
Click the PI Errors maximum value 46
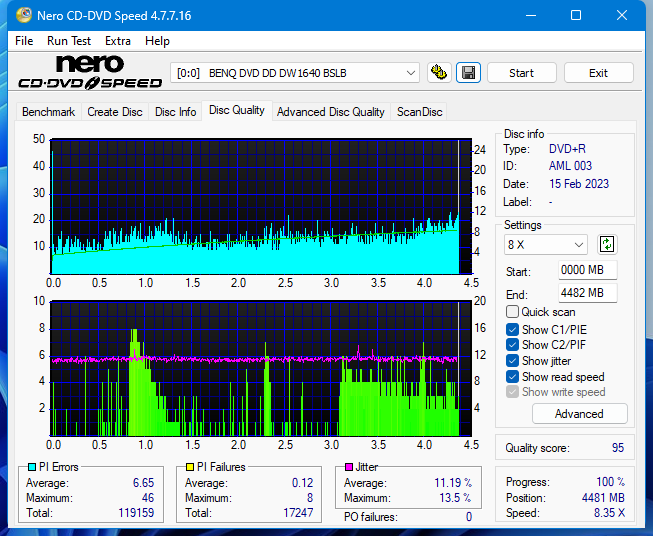click(x=148, y=498)
